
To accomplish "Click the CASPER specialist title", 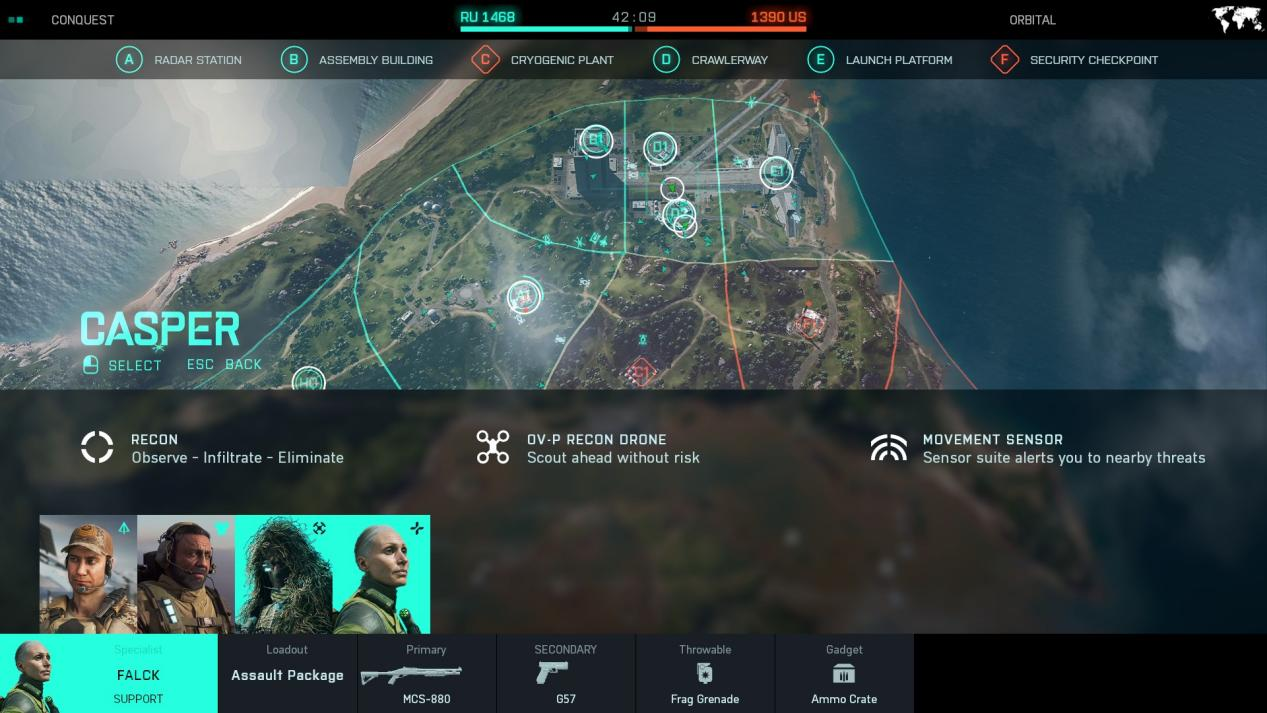I will click(160, 329).
